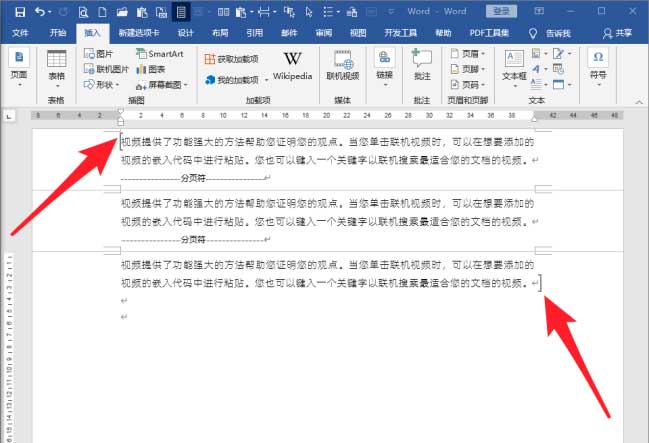This screenshot has height=443, width=649.
Task: Click the 图片 insert picture button
Action: click(99, 54)
